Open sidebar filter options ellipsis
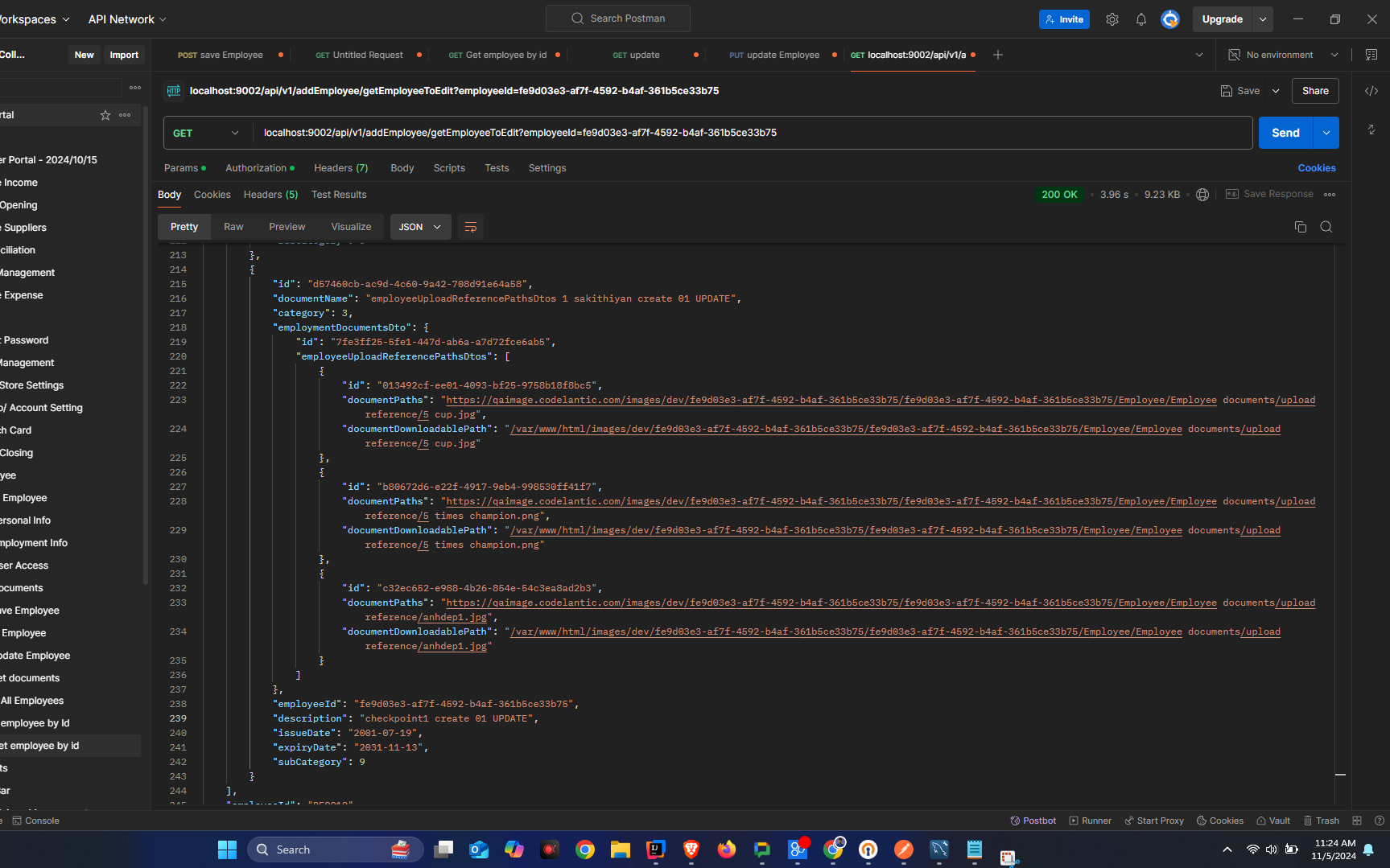The width and height of the screenshot is (1390, 868). pyautogui.click(x=135, y=88)
